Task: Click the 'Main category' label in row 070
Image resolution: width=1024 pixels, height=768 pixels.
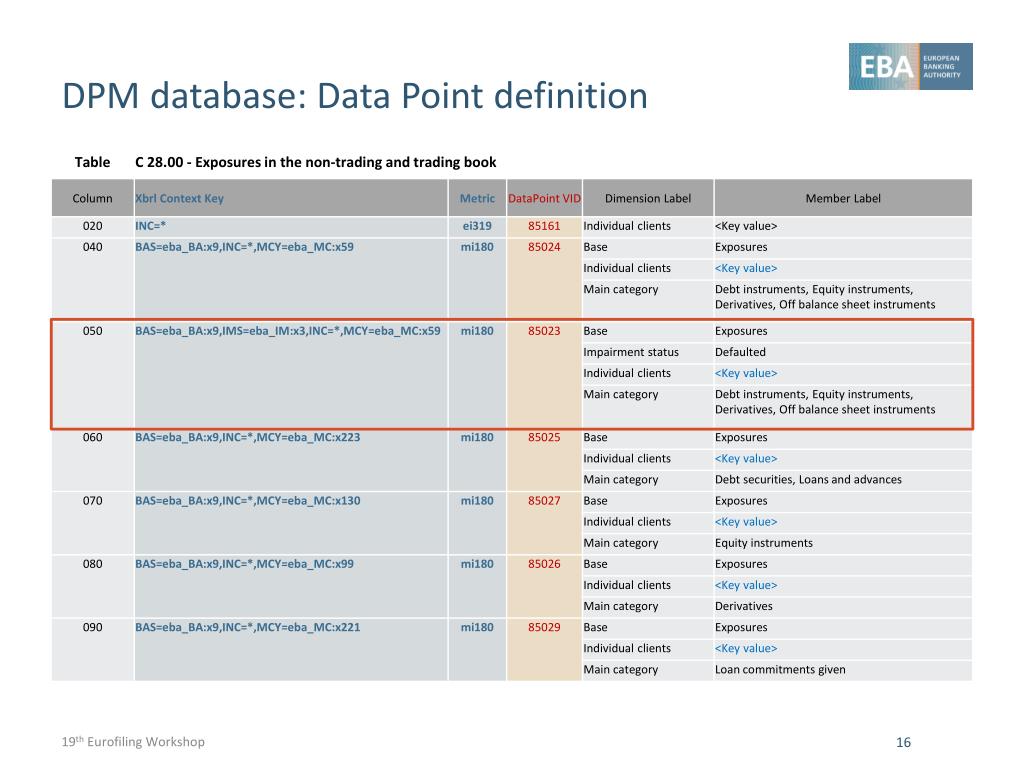Action: pyautogui.click(x=620, y=543)
